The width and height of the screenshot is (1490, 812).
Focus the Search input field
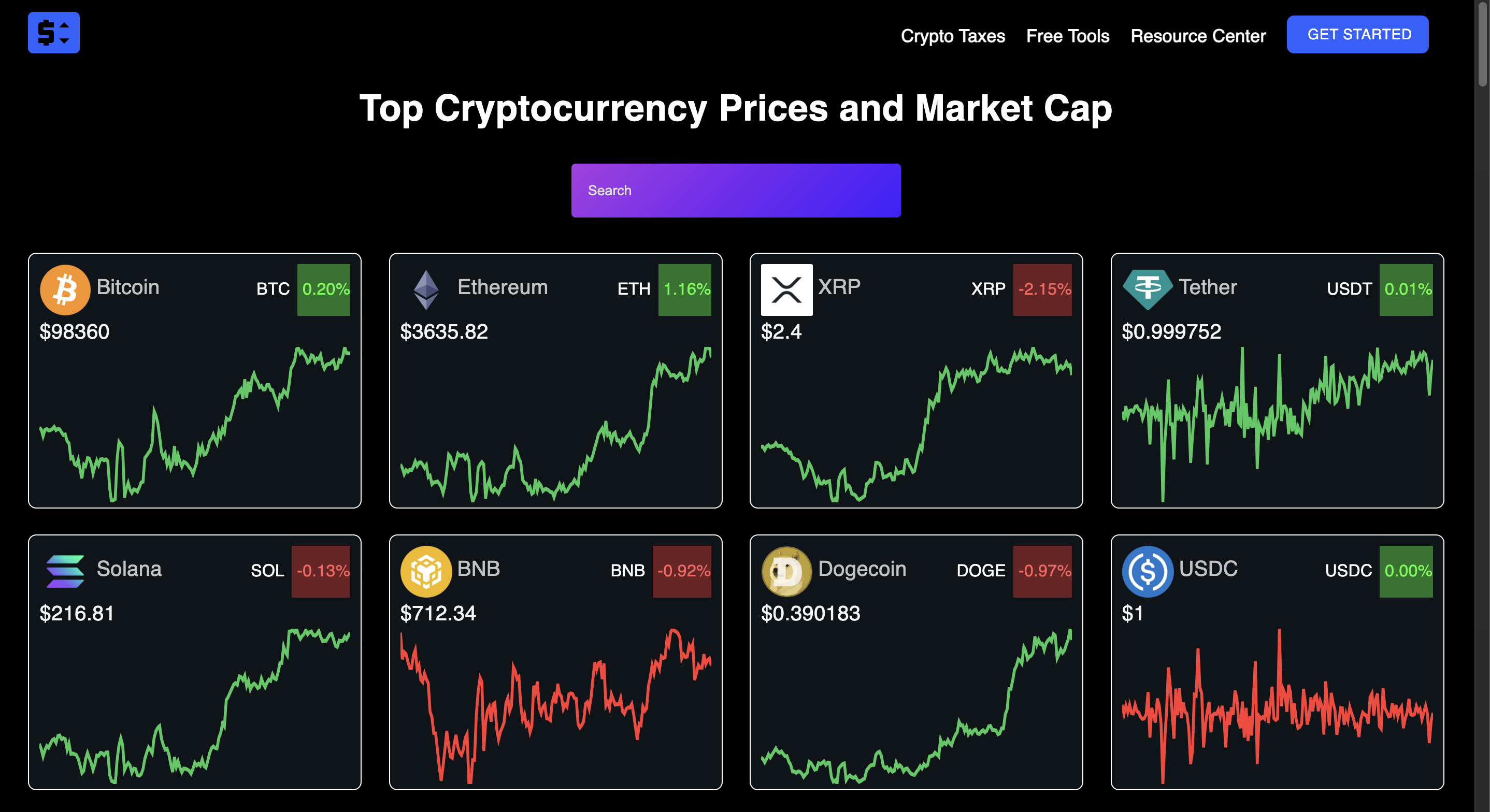click(736, 190)
